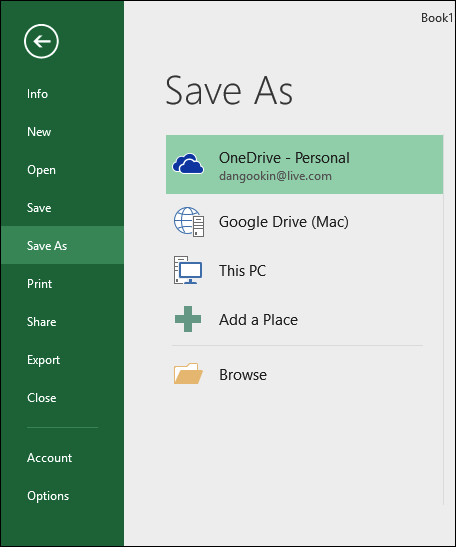The width and height of the screenshot is (456, 547).
Task: Click the Browse label
Action: tap(243, 375)
